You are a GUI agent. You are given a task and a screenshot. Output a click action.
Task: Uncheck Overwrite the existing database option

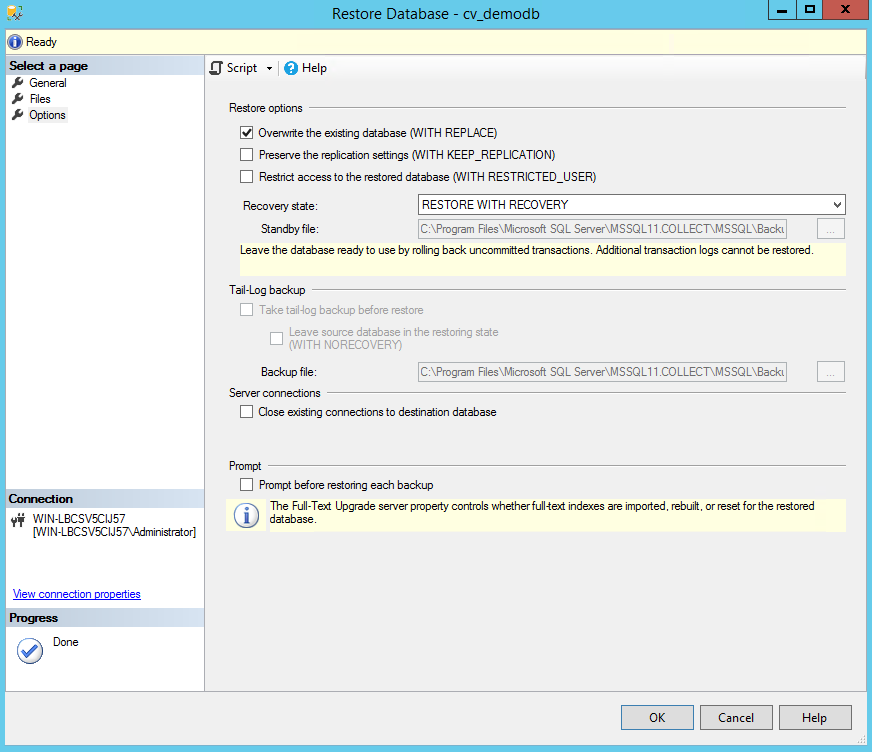(246, 132)
